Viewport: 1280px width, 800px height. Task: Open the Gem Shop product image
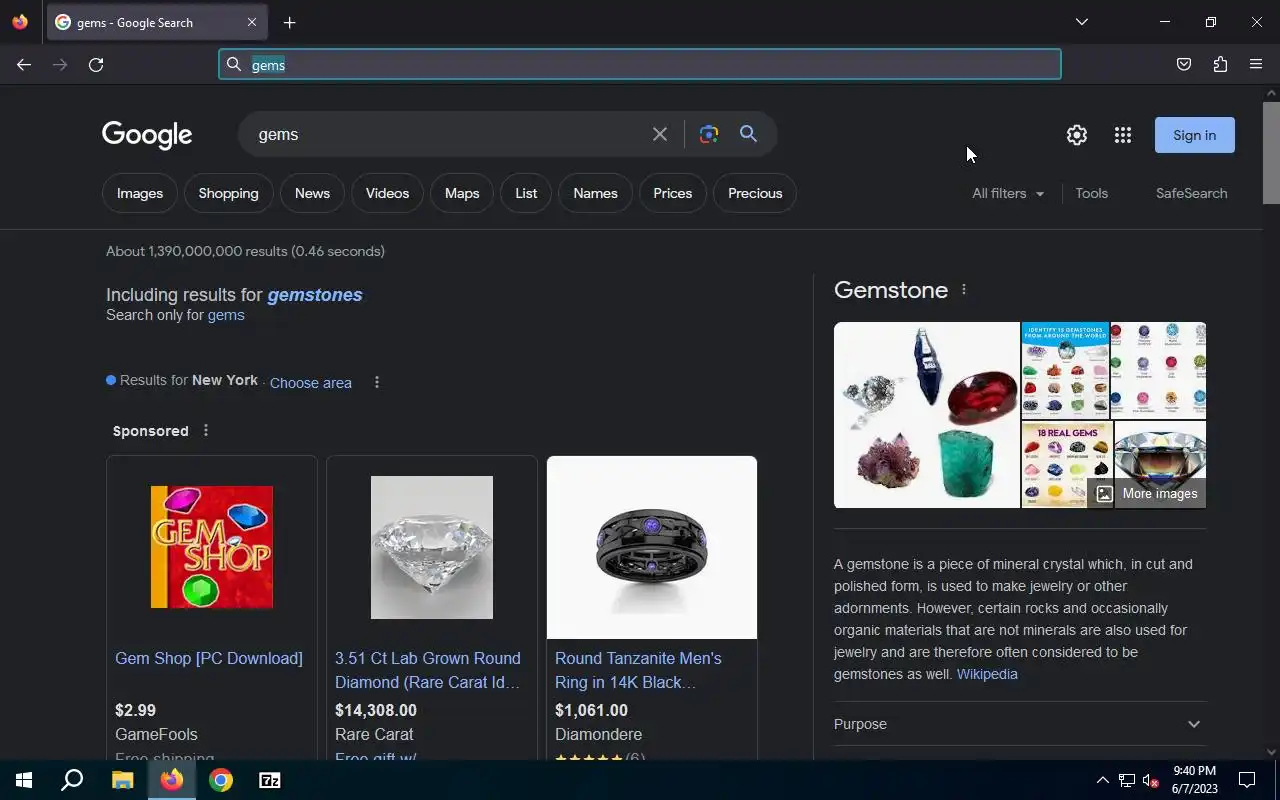click(x=212, y=547)
